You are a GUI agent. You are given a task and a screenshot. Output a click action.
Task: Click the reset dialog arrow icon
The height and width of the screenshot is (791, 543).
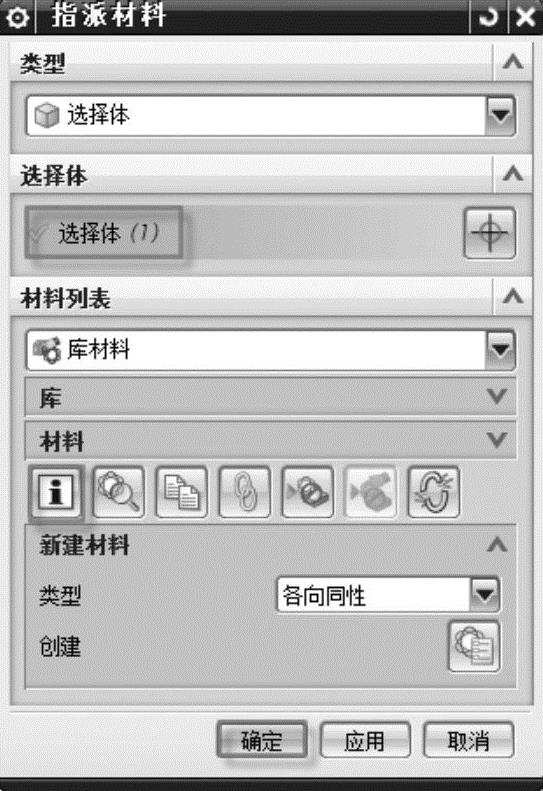(x=487, y=17)
